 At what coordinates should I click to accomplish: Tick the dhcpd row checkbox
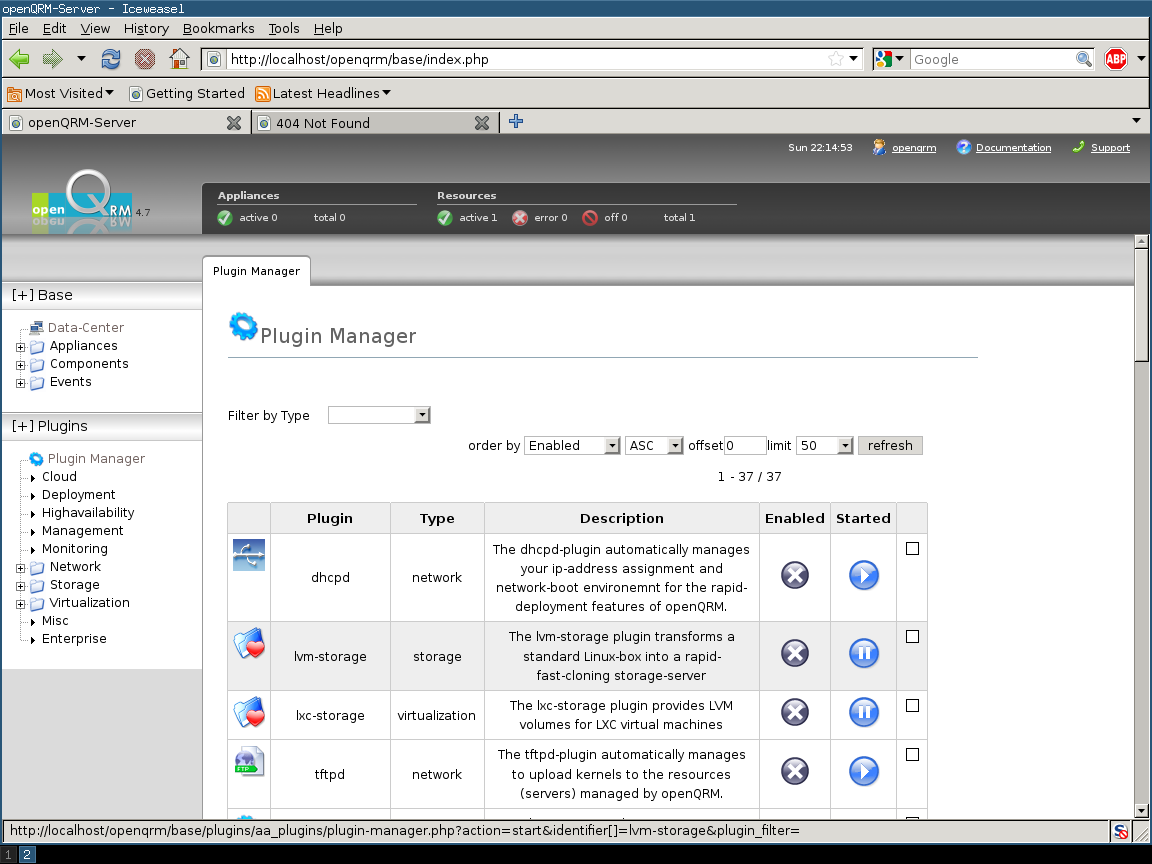pos(912,549)
